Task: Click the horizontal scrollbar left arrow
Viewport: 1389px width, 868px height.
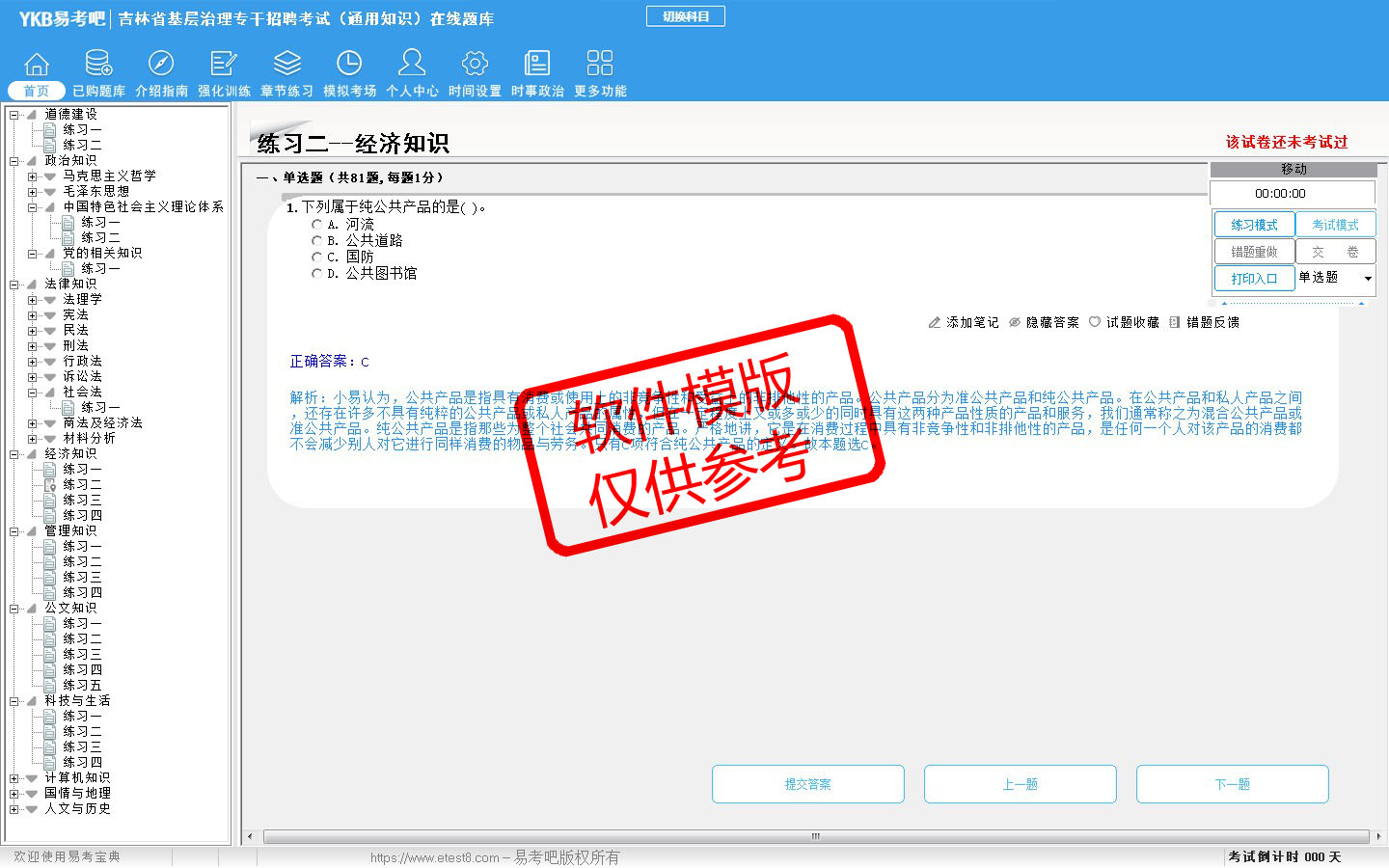Action: [x=251, y=836]
